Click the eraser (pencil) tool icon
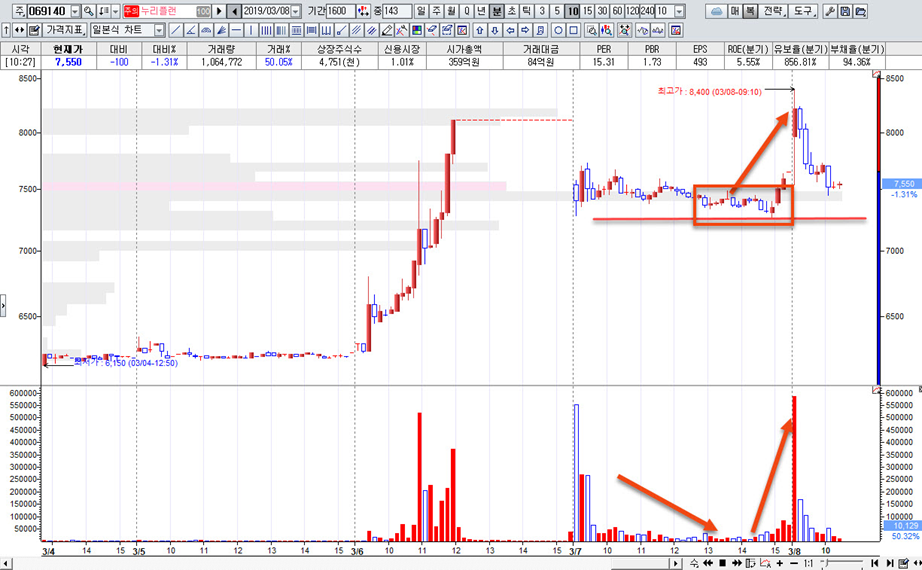Screen dimensions: 922x570 (387, 30)
